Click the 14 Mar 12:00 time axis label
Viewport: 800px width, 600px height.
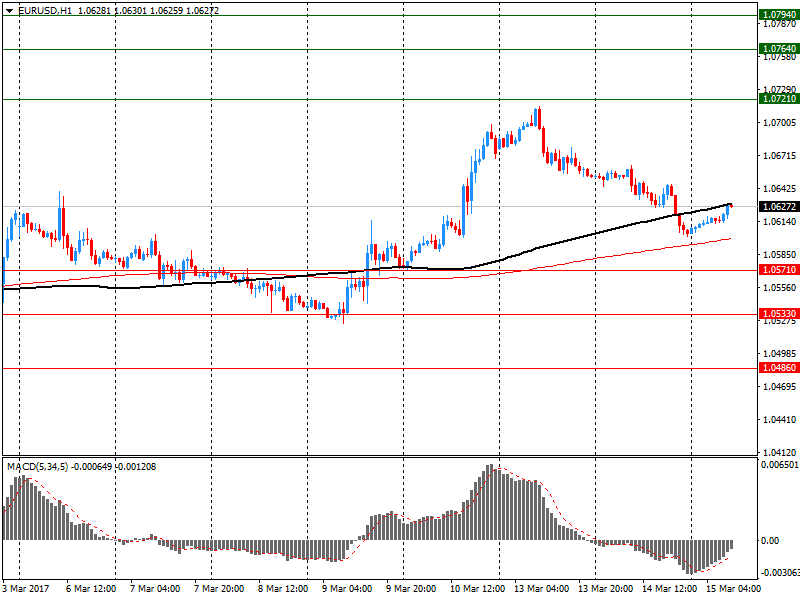669,588
